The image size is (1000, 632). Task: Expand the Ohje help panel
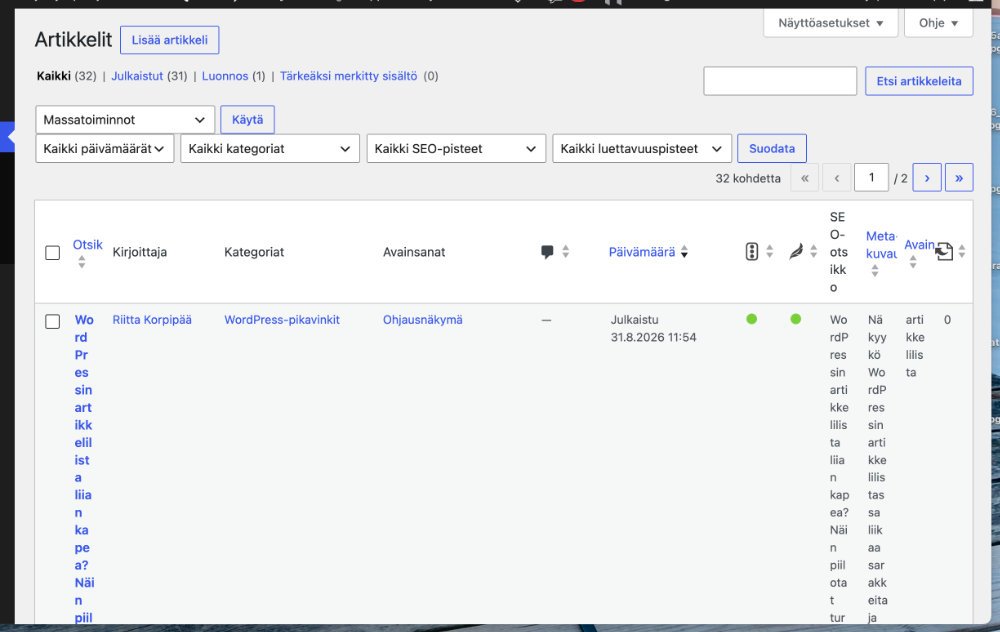pos(938,23)
